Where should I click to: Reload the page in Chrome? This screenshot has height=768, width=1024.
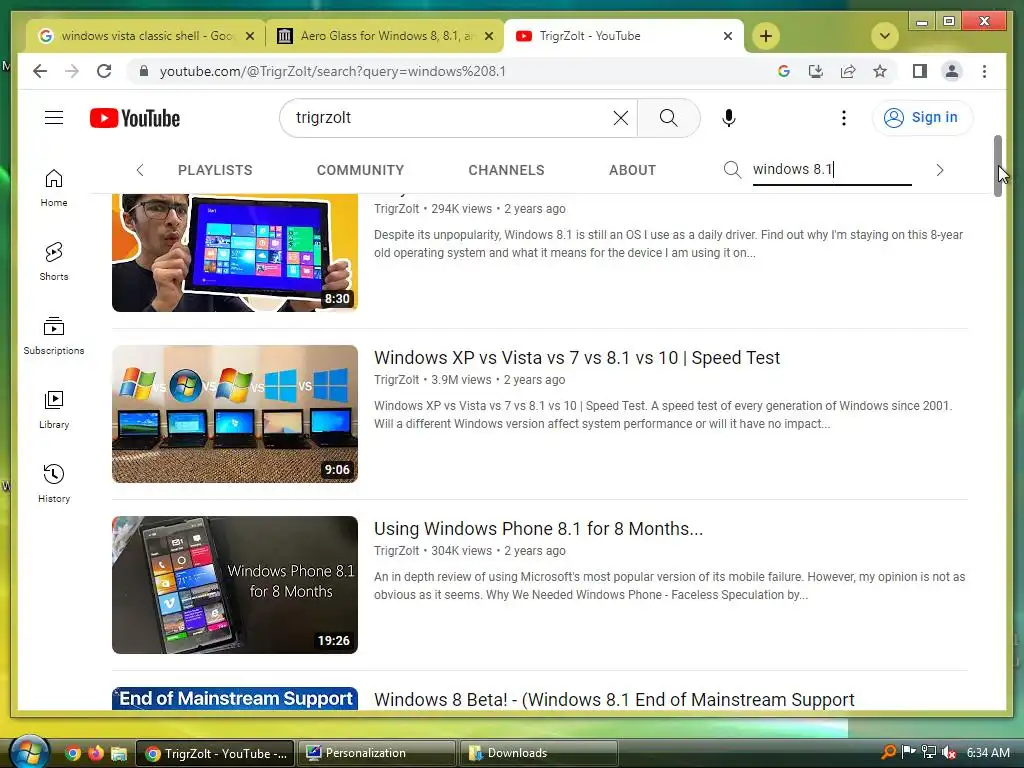click(x=104, y=71)
